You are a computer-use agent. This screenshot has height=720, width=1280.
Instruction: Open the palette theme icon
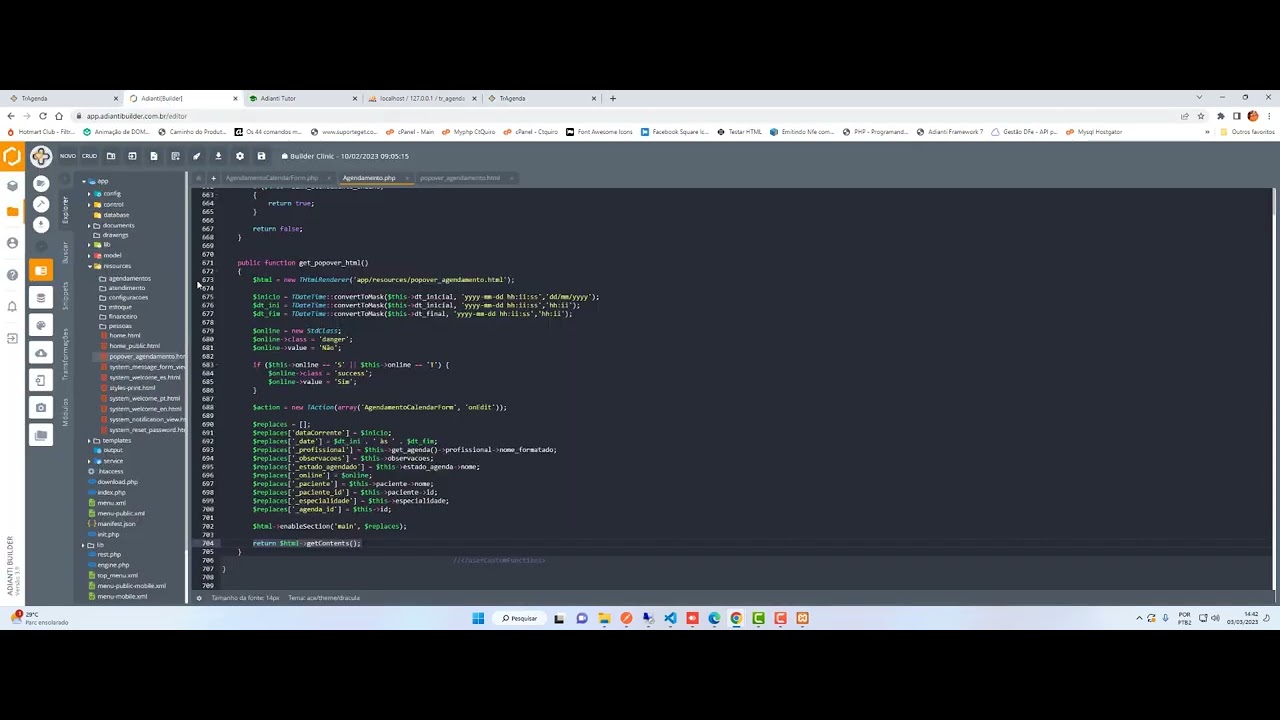[x=41, y=325]
